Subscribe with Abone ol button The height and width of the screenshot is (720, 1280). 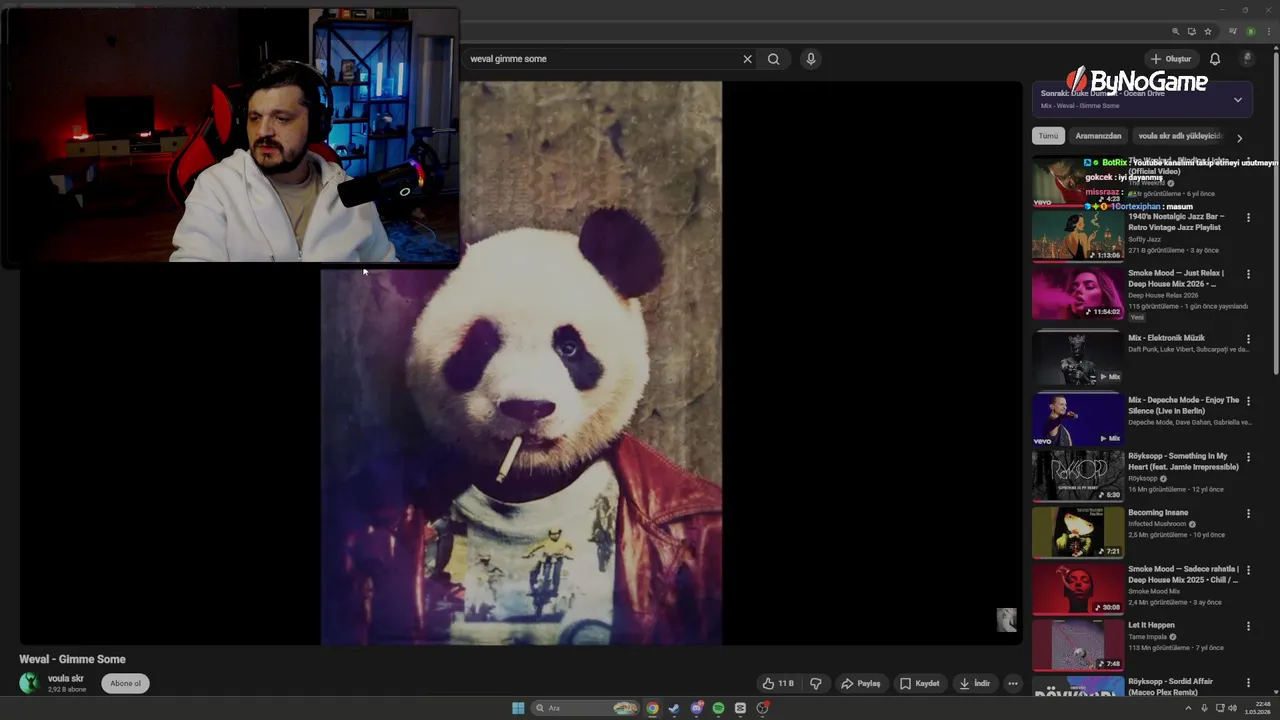tap(125, 684)
